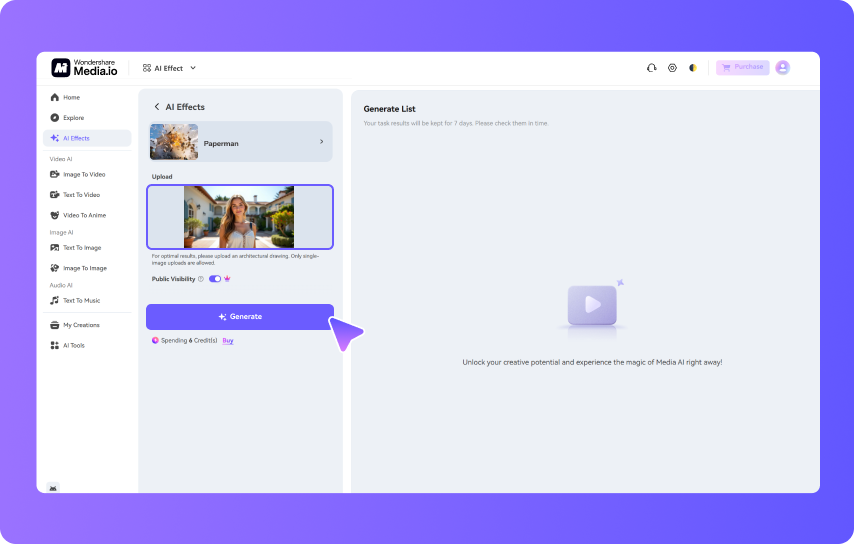Screen dimensions: 854x544
Task: Go to Home in the sidebar
Action: (87, 97)
